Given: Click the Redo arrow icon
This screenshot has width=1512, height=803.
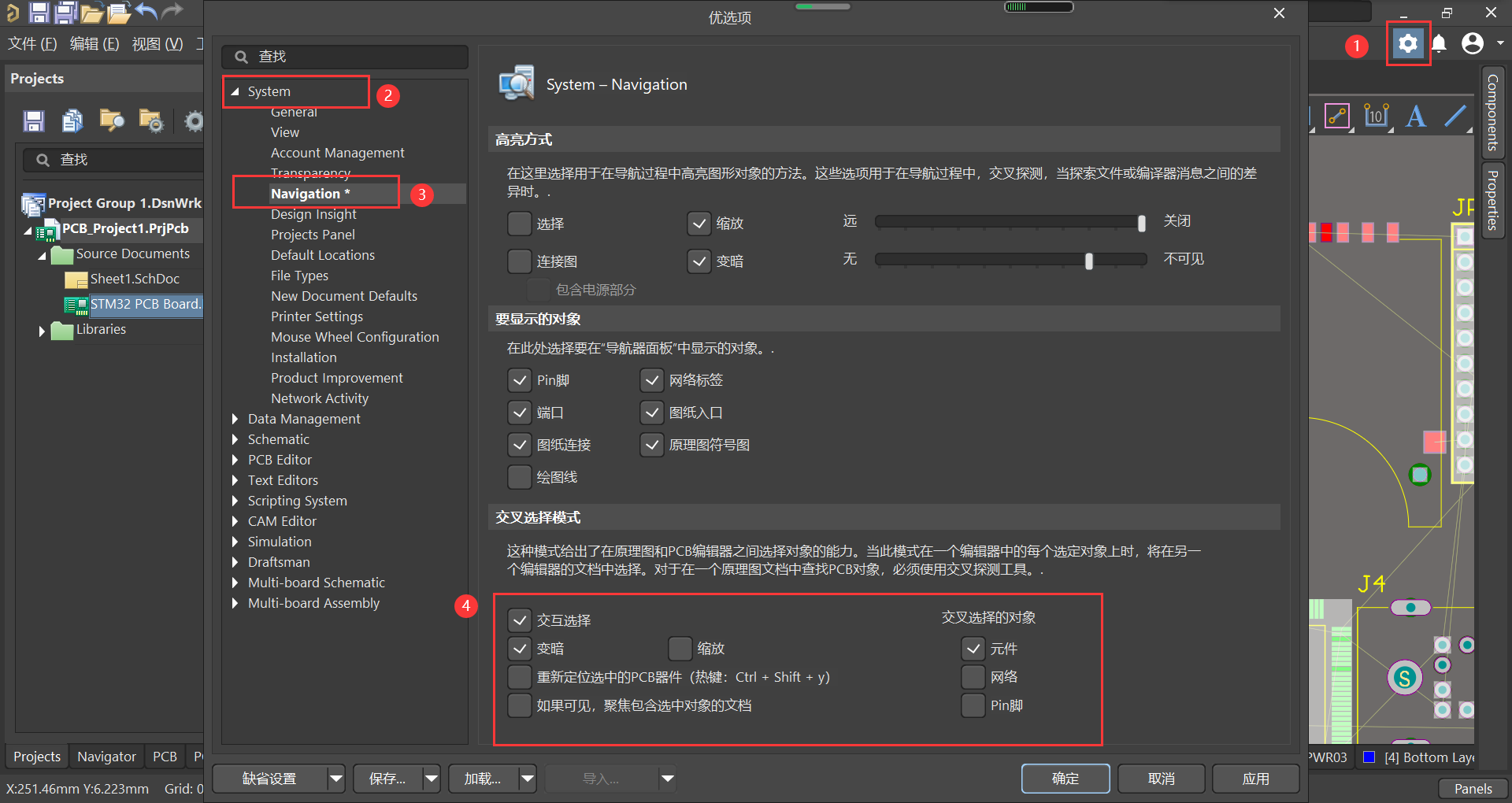Looking at the screenshot, I should click(x=172, y=11).
